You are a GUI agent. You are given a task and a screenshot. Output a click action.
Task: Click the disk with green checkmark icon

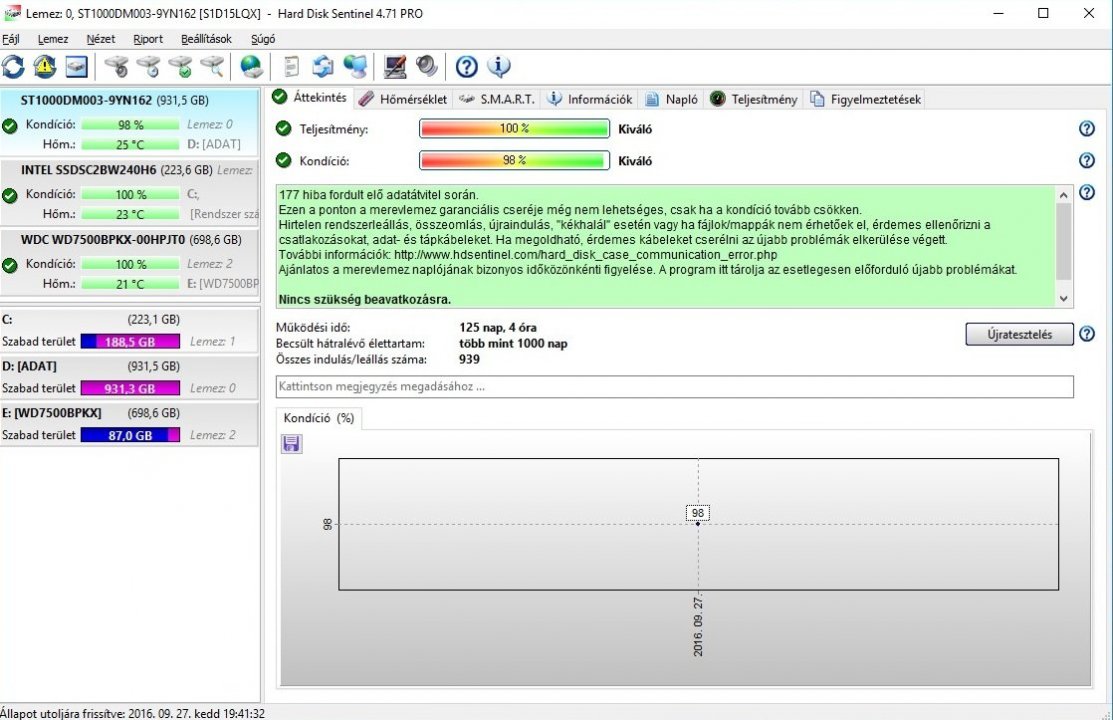(180, 67)
